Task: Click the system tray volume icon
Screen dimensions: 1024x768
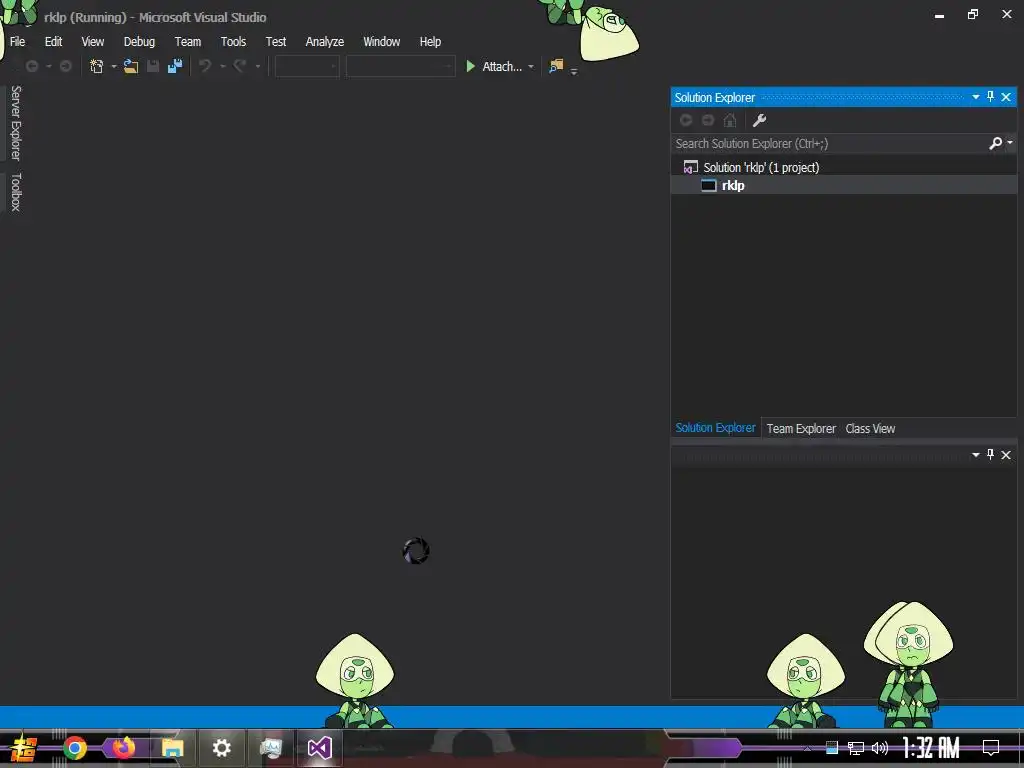Action: tap(880, 748)
